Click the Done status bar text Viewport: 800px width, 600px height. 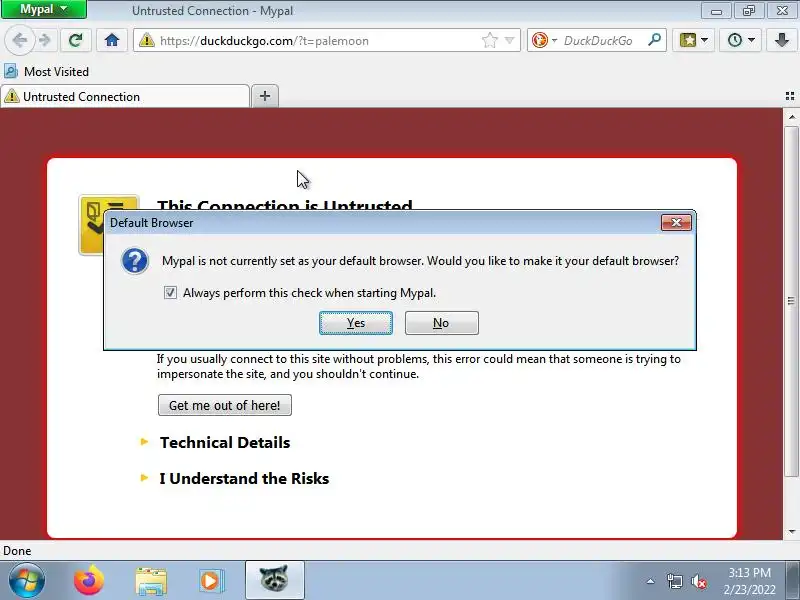tap(17, 551)
